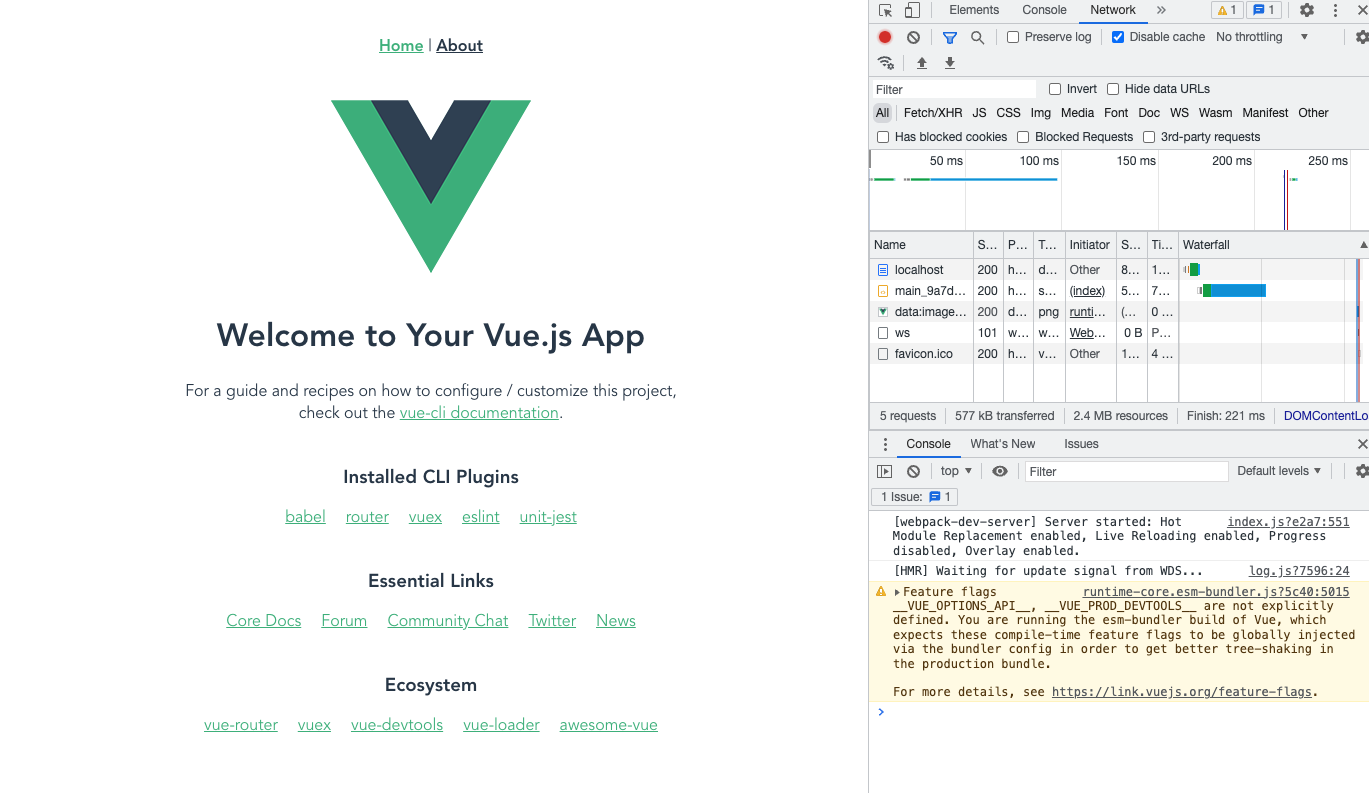Click the (index) initiator link
The width and height of the screenshot is (1369, 793).
(1087, 291)
